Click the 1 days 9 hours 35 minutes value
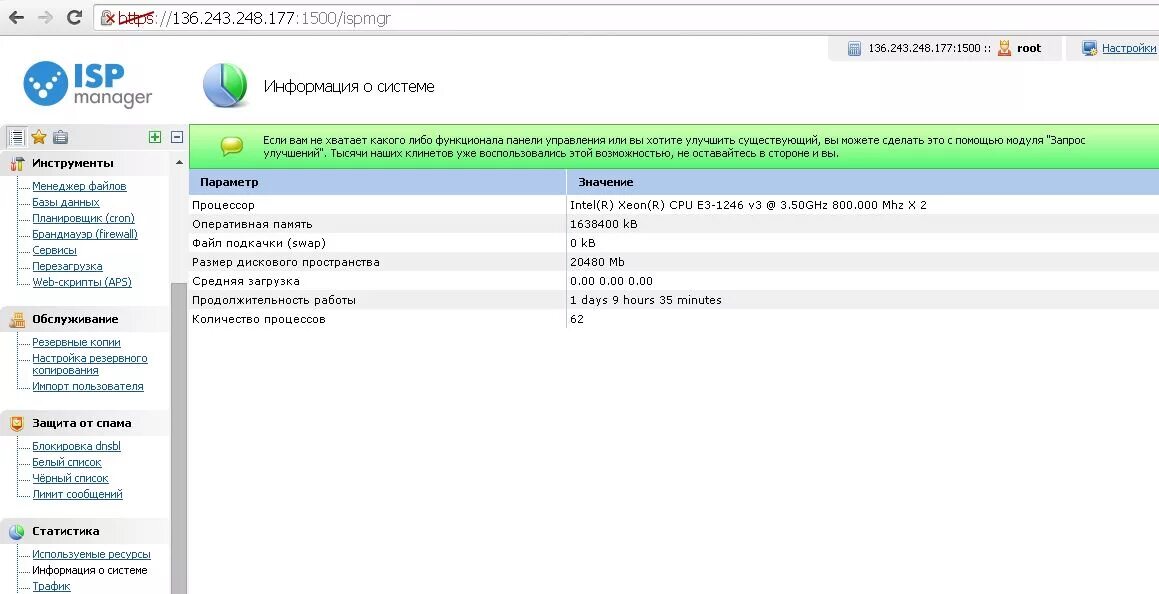The image size is (1159, 594). 646,300
